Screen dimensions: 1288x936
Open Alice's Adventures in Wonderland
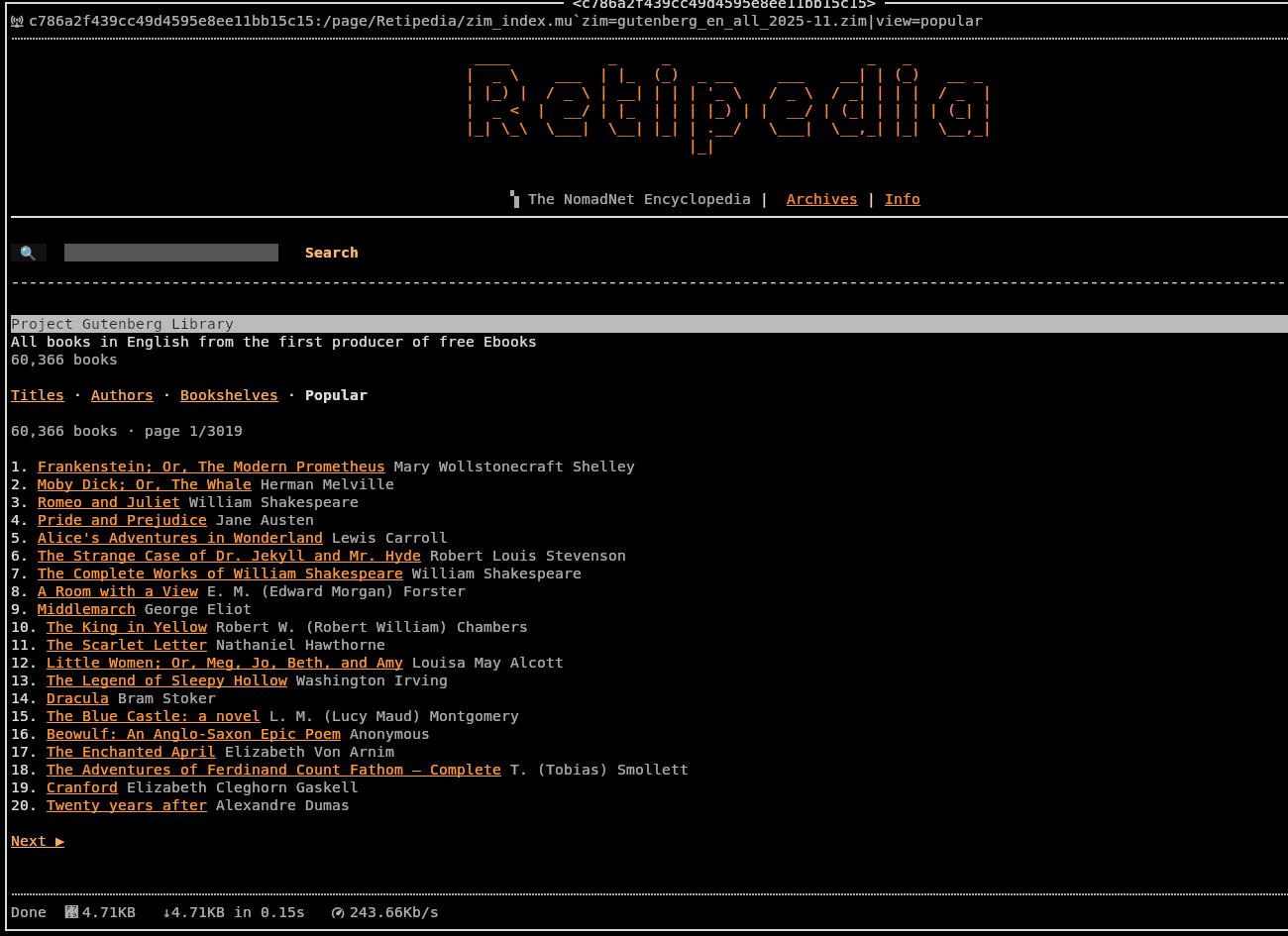180,538
